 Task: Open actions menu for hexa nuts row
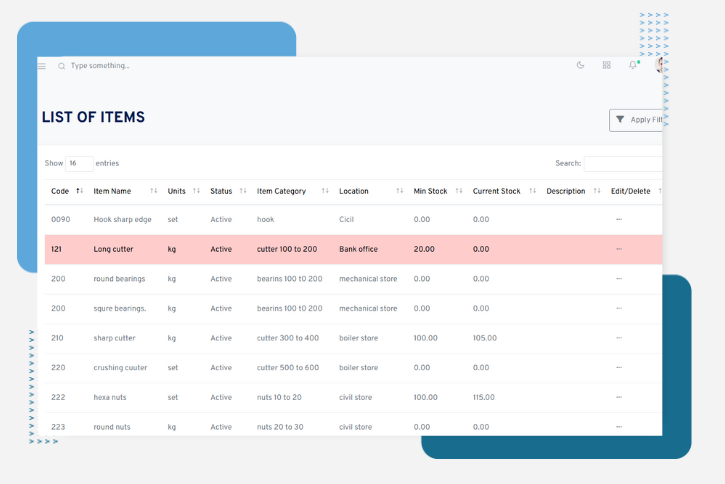point(618,397)
